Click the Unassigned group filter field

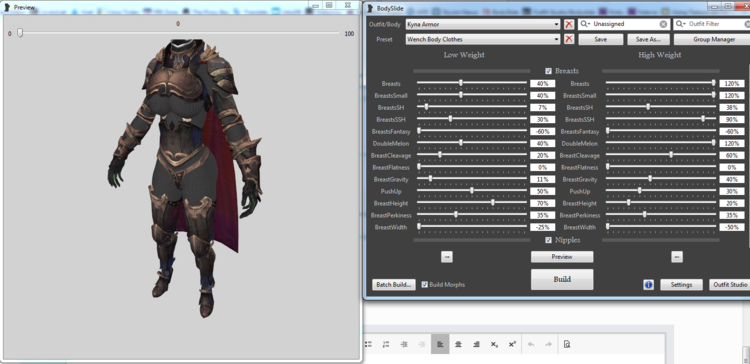tap(625, 24)
